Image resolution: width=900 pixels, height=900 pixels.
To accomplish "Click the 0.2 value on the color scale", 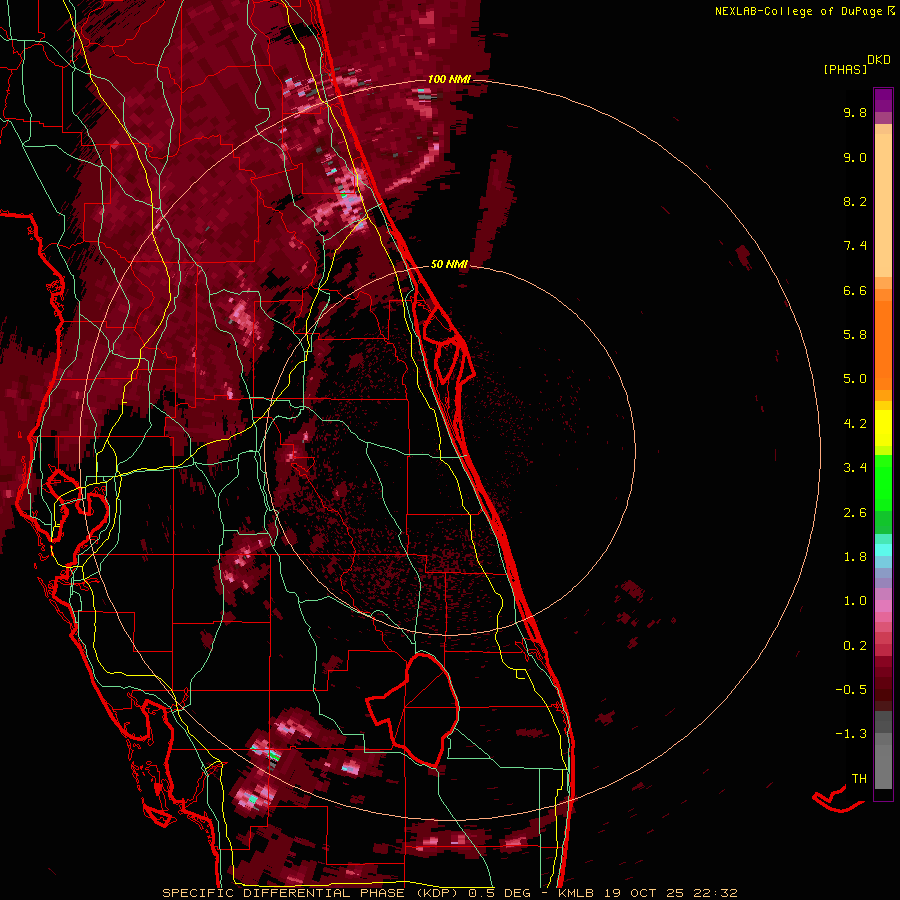I will [x=855, y=646].
